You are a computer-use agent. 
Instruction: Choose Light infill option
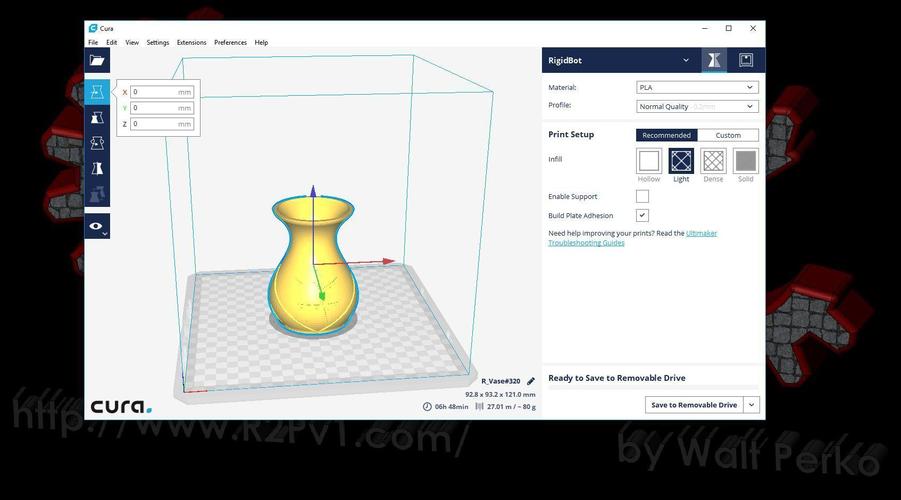(681, 161)
